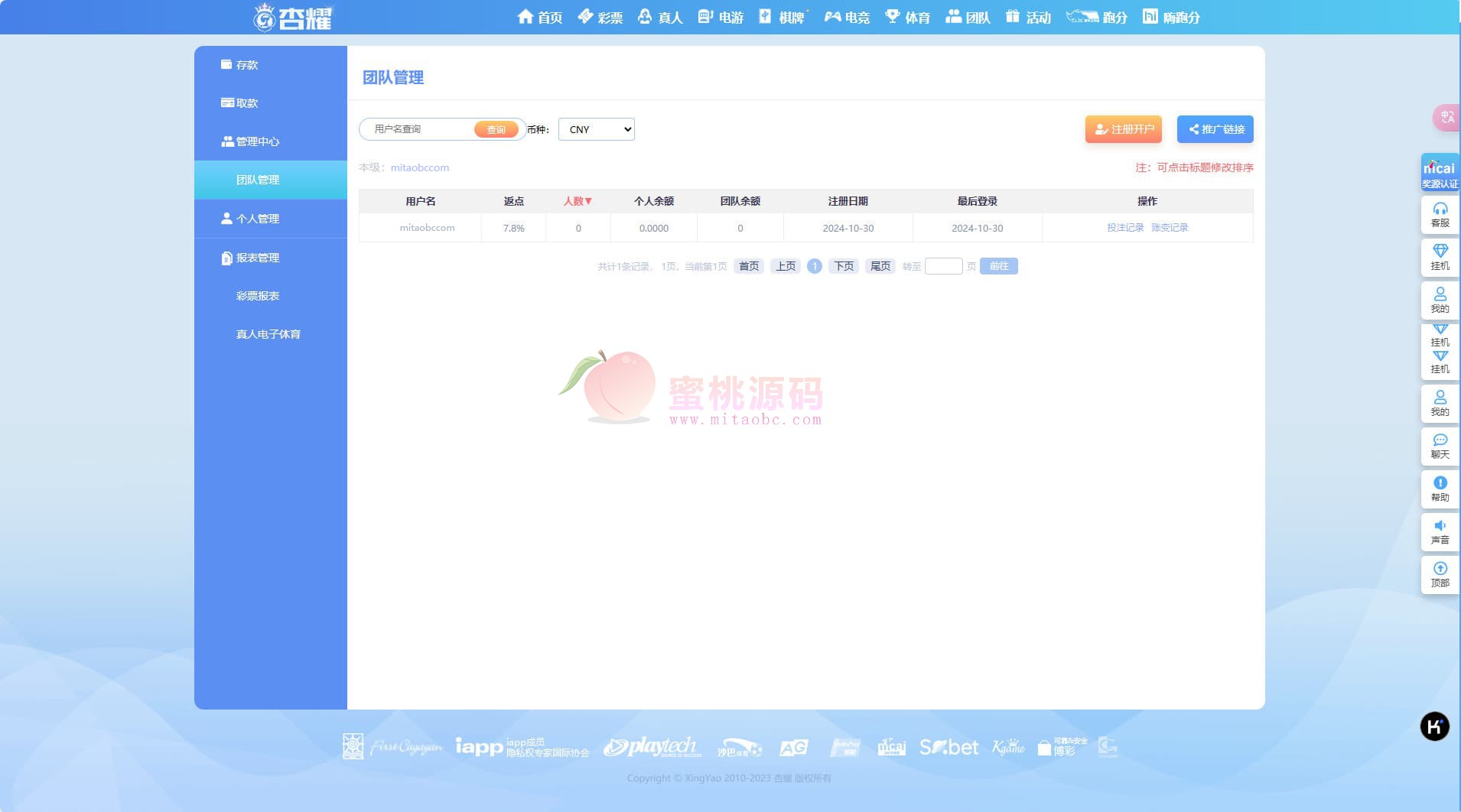Click the translate language icon

tap(1446, 117)
